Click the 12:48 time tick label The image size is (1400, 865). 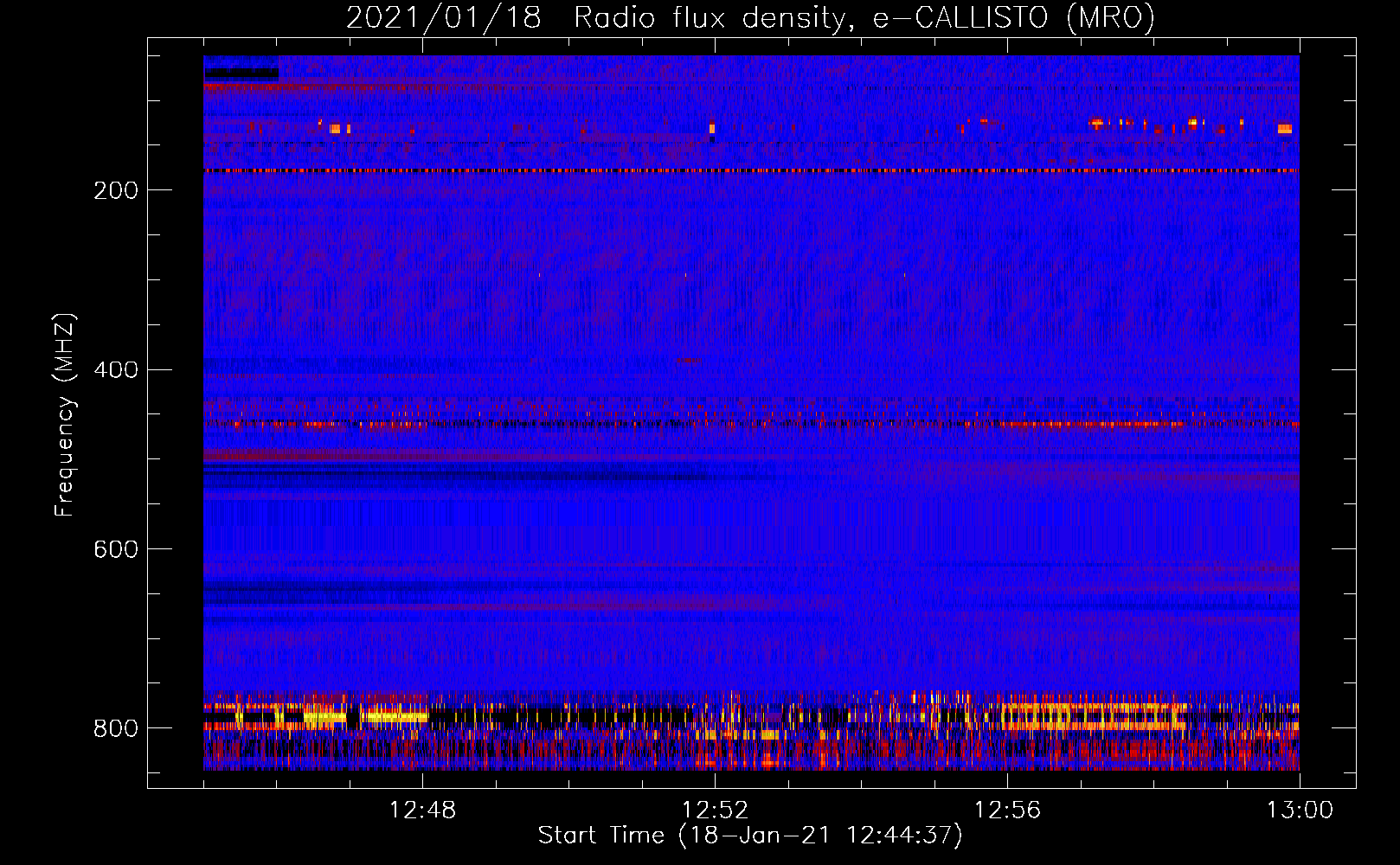pyautogui.click(x=422, y=811)
